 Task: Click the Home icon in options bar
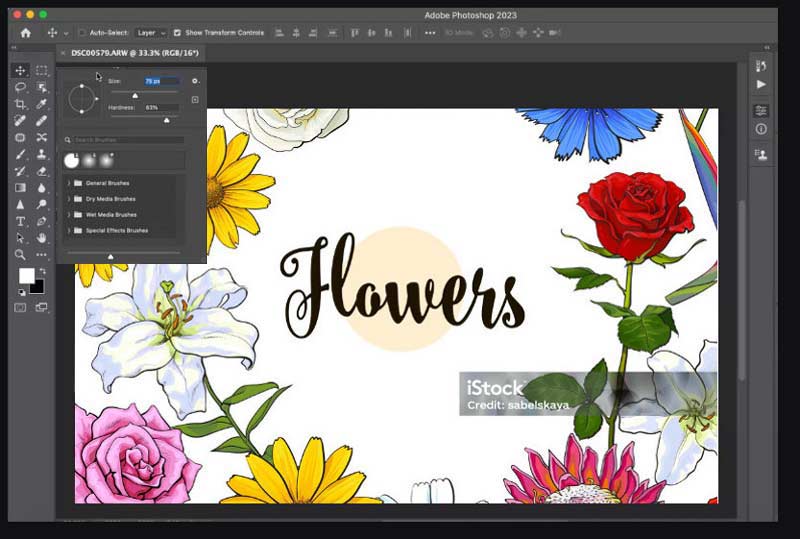point(26,33)
